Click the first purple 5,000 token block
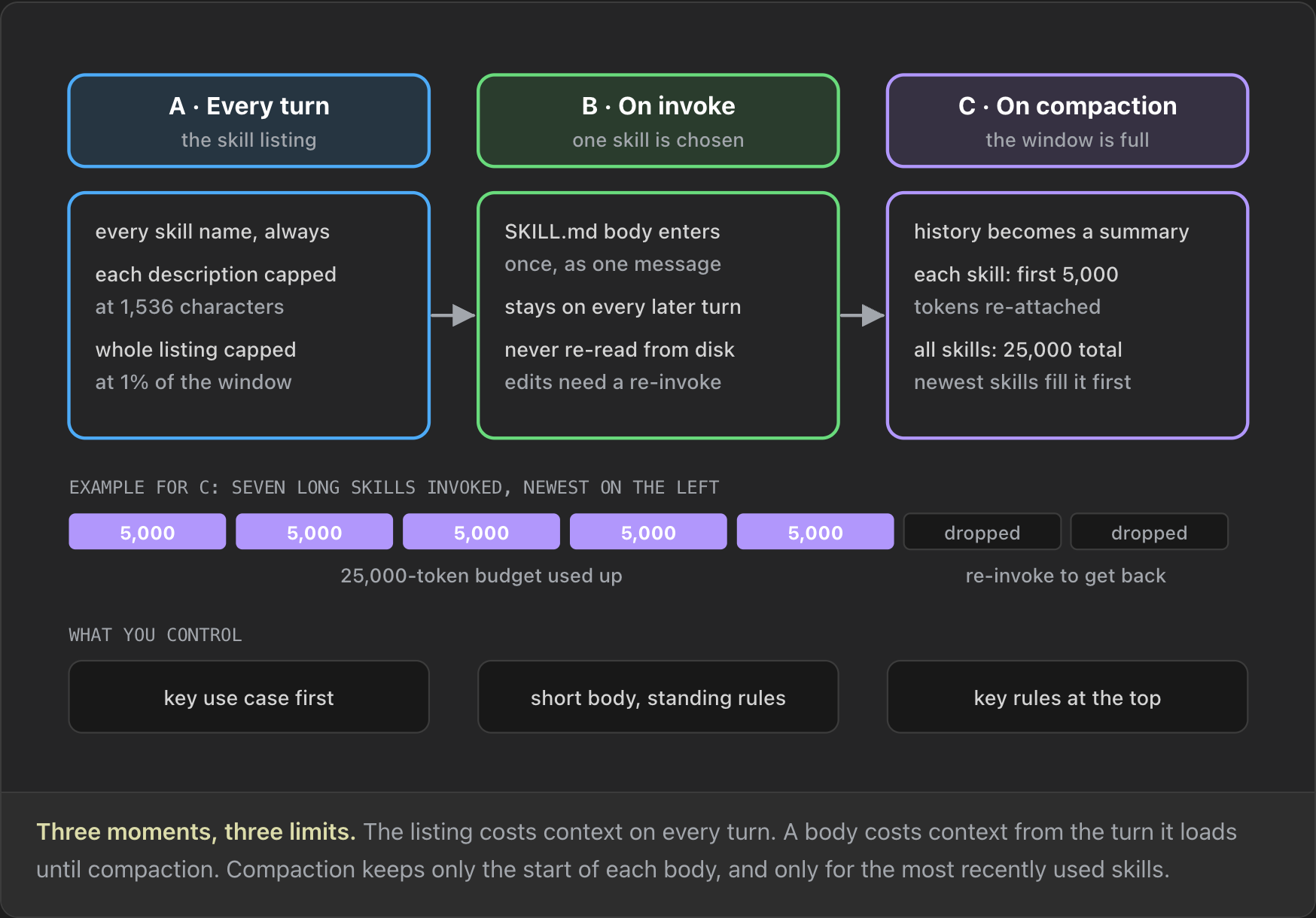 coord(148,532)
